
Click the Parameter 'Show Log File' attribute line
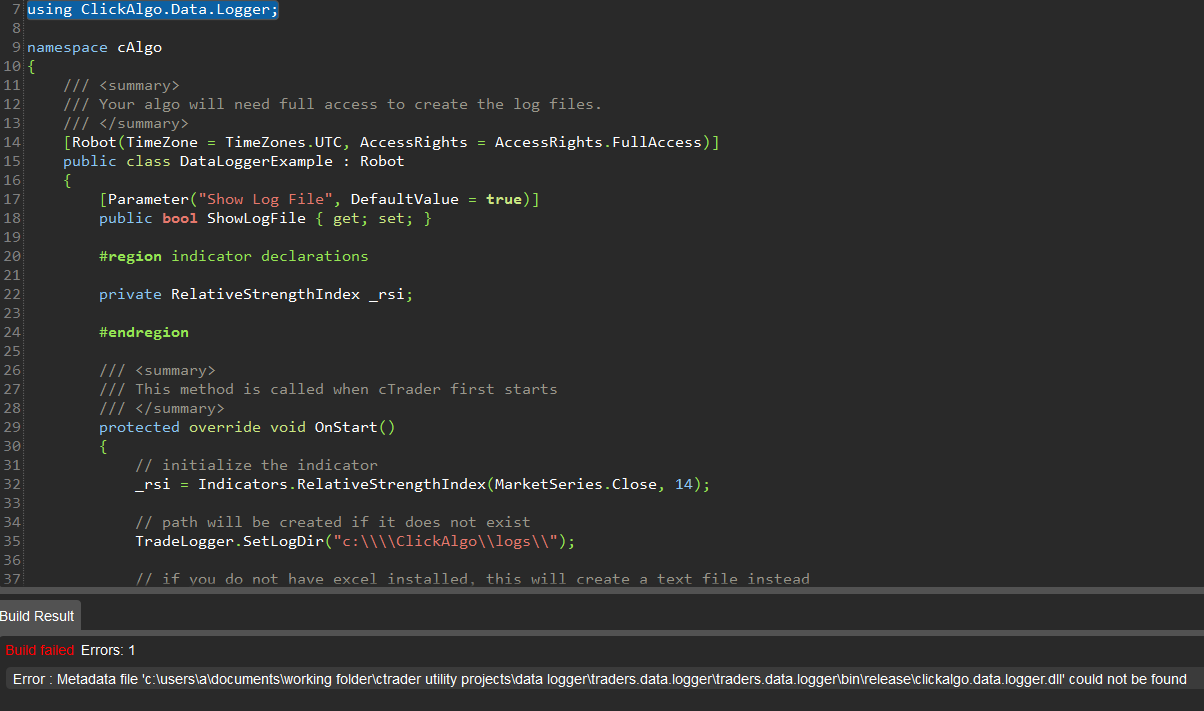pyautogui.click(x=319, y=199)
